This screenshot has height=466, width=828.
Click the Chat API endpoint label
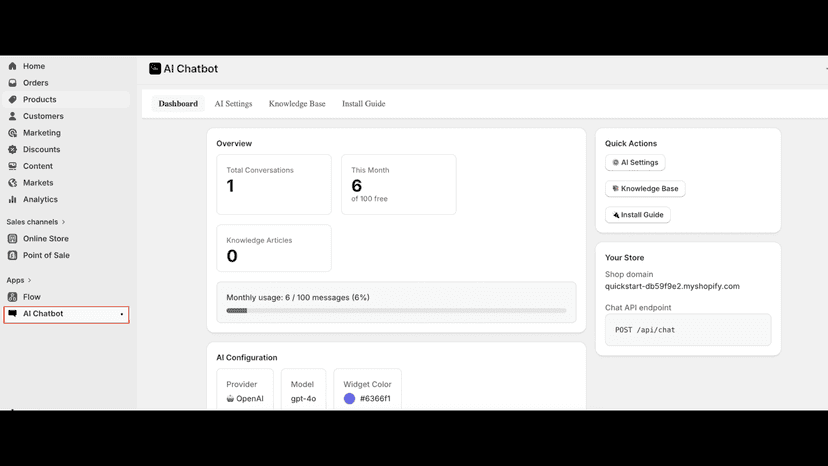click(x=638, y=307)
